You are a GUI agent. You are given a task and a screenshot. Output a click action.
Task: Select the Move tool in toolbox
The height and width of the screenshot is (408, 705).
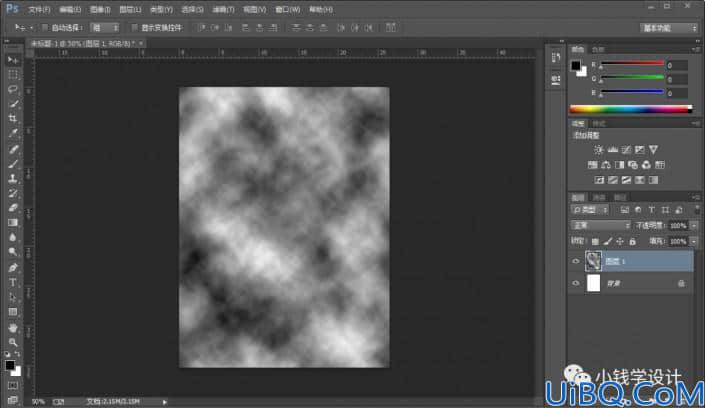pyautogui.click(x=13, y=60)
